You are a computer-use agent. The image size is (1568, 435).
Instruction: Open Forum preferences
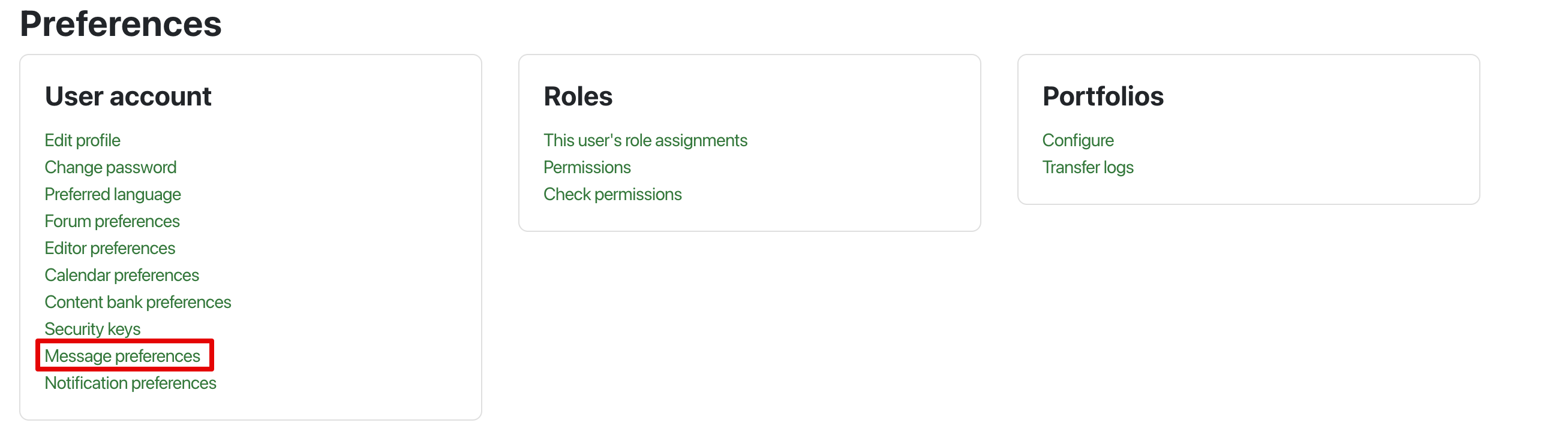(x=112, y=222)
